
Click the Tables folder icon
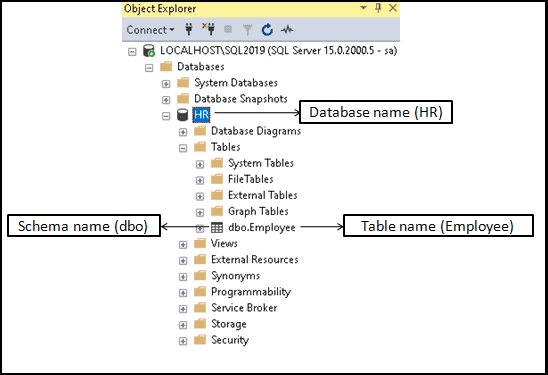pos(200,147)
